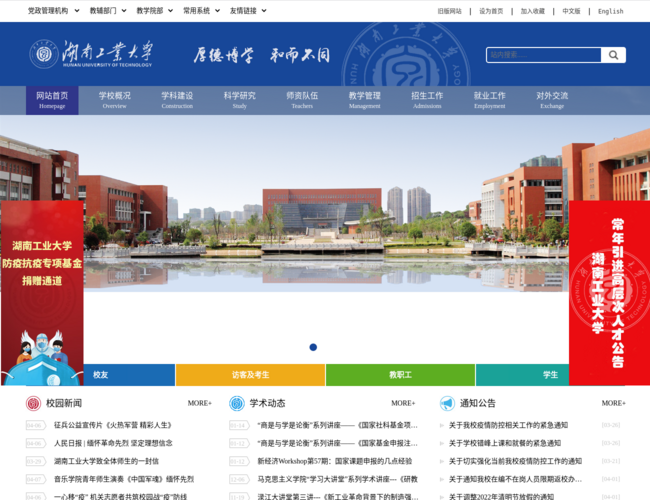Expand the 常用系统 dropdown
Viewport: 650px width, 500px height.
[x=201, y=11]
